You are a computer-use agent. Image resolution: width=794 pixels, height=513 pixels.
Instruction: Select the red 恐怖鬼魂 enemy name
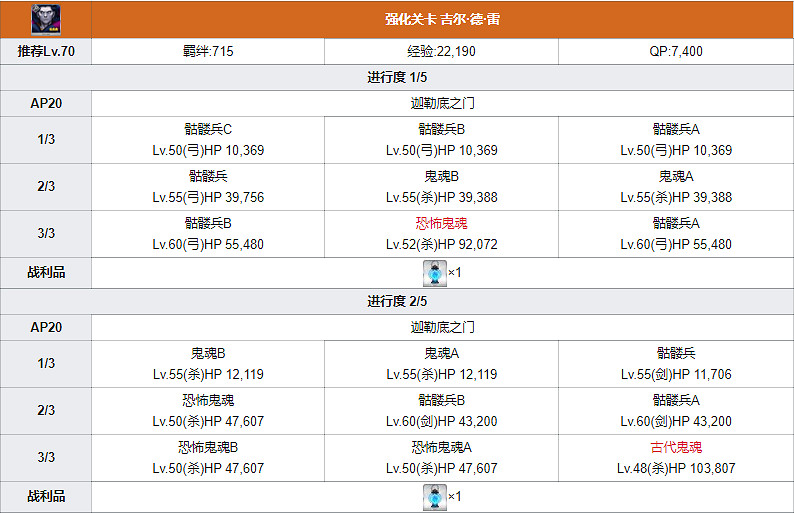tap(442, 223)
